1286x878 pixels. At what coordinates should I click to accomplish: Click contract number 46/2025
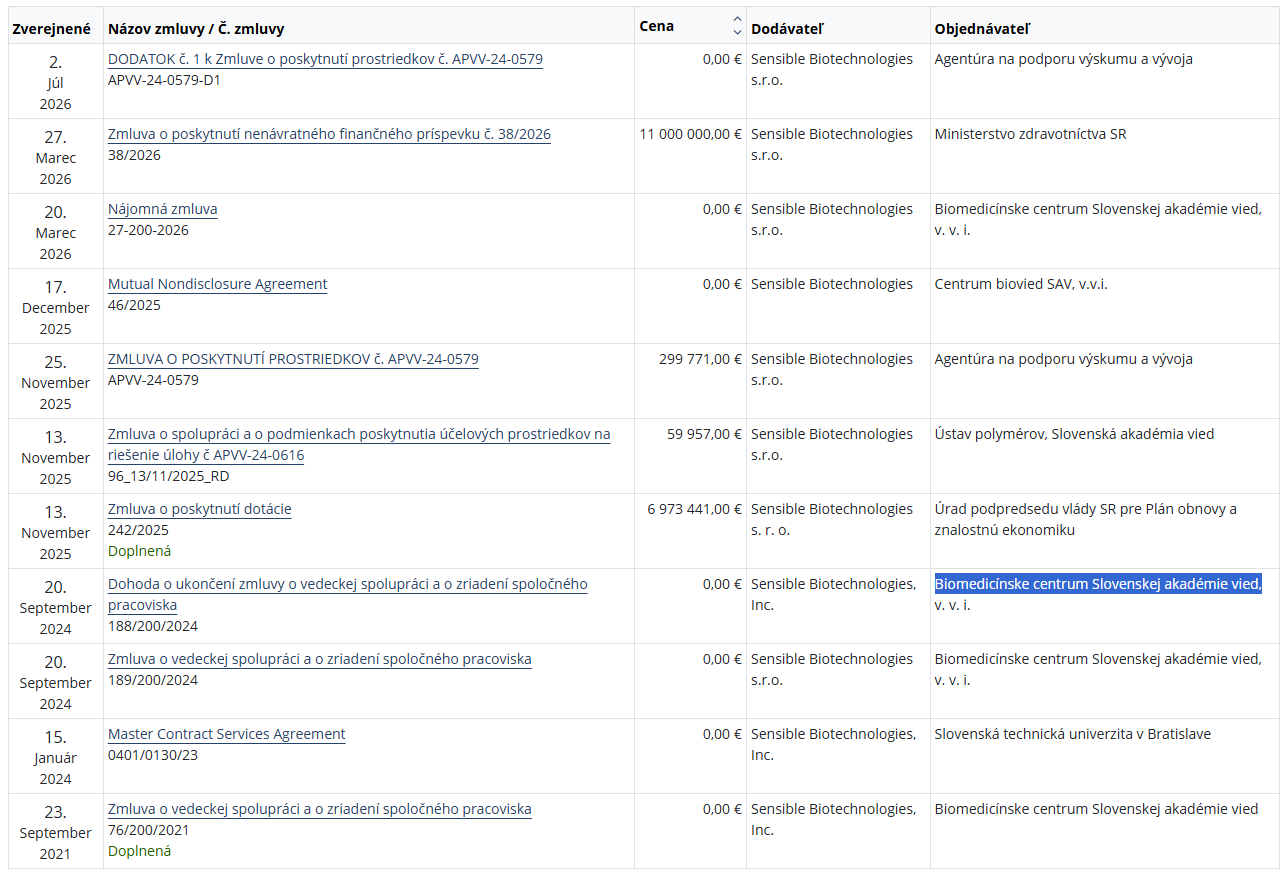tap(134, 305)
